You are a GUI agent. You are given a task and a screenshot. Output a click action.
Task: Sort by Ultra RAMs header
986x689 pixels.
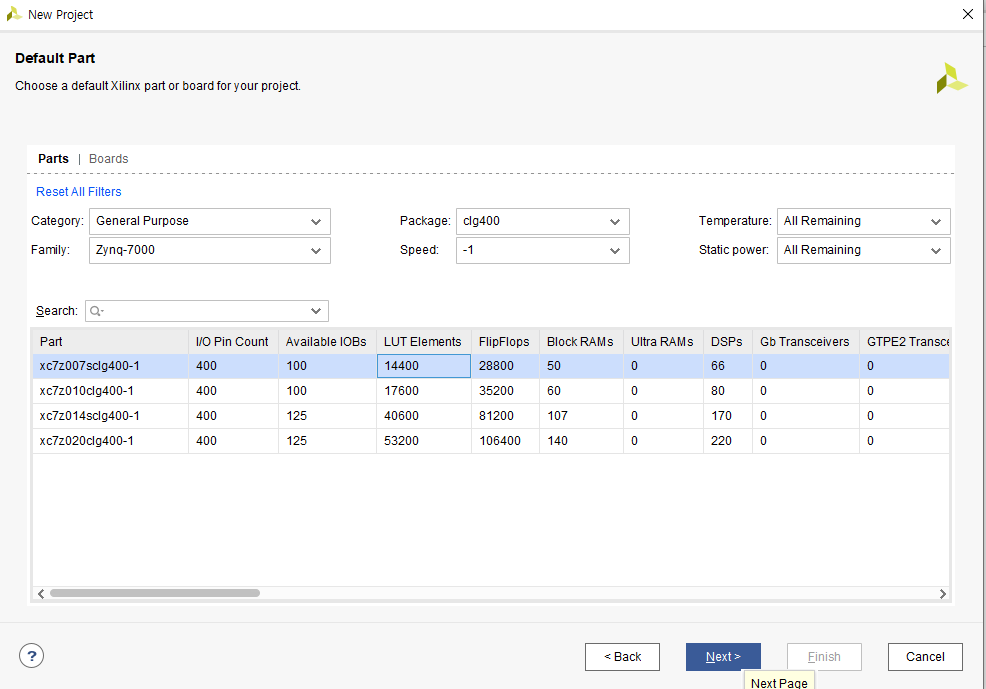pyautogui.click(x=663, y=341)
